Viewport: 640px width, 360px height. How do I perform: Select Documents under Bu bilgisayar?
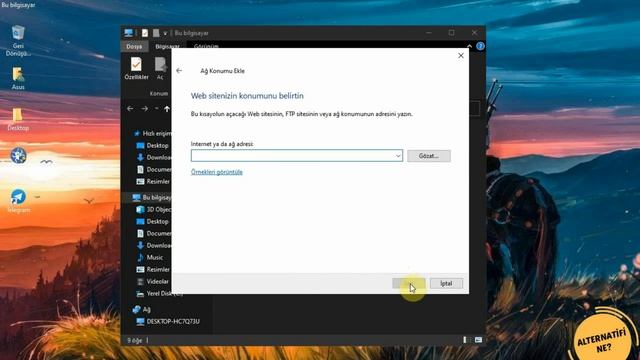click(x=153, y=233)
